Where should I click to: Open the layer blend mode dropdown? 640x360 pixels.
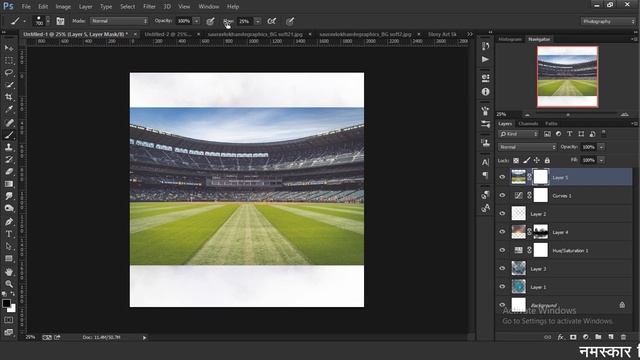pos(527,147)
